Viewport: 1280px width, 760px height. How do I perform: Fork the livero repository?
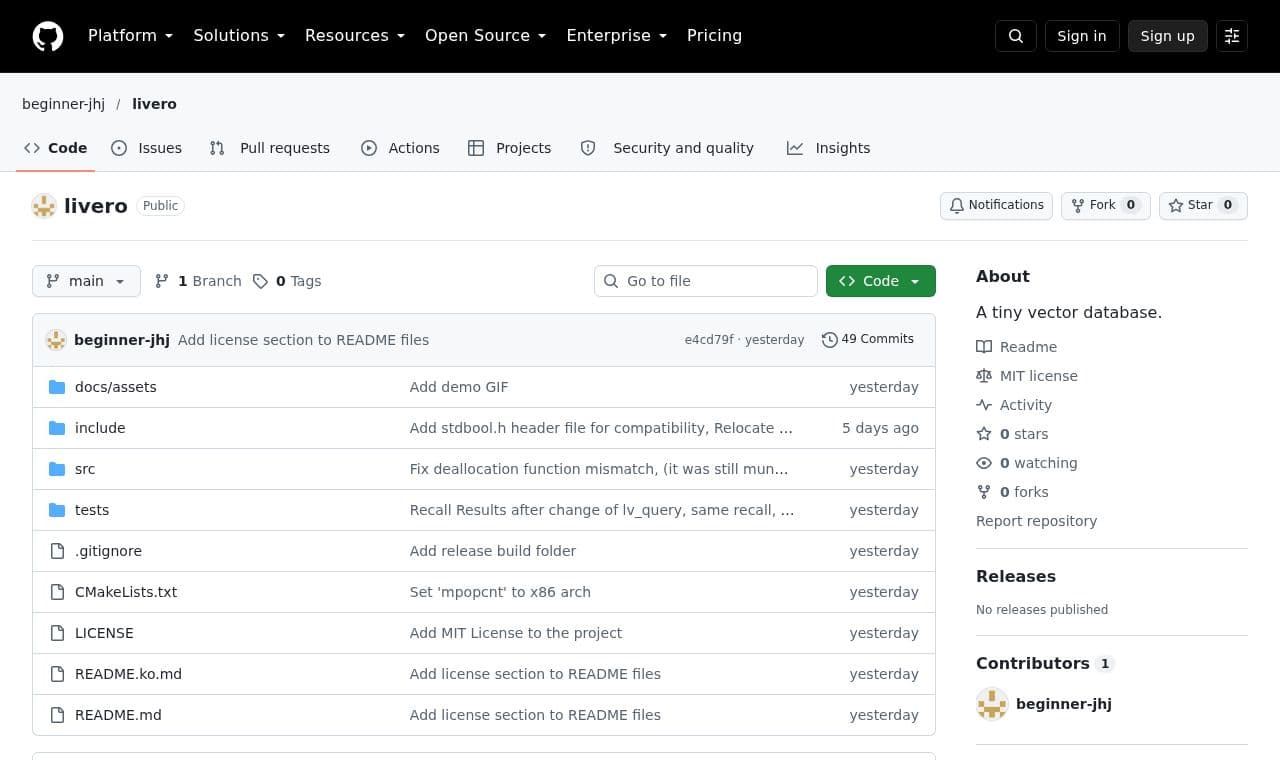coord(1106,205)
